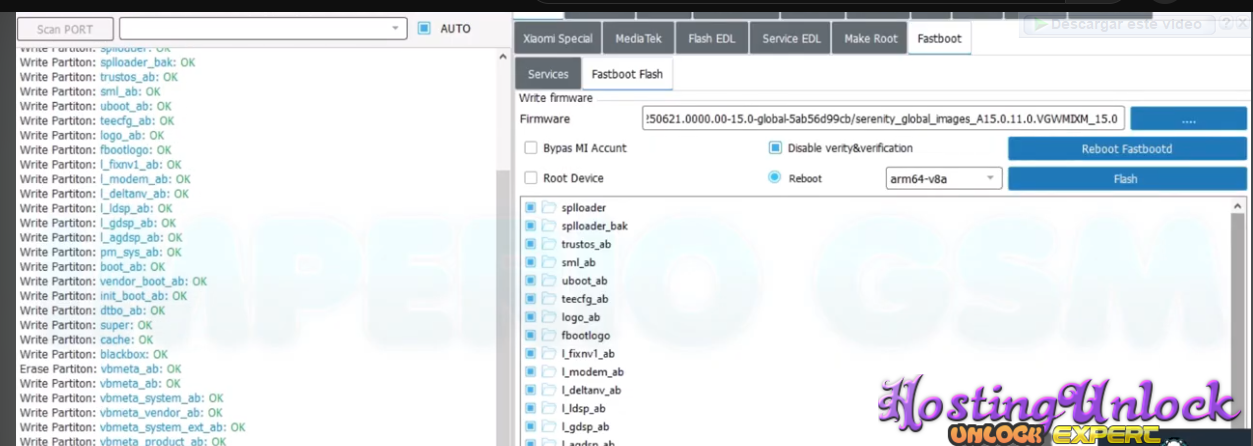This screenshot has width=1253, height=446.
Task: Click the fbootlogo folder icon
Action: (549, 336)
